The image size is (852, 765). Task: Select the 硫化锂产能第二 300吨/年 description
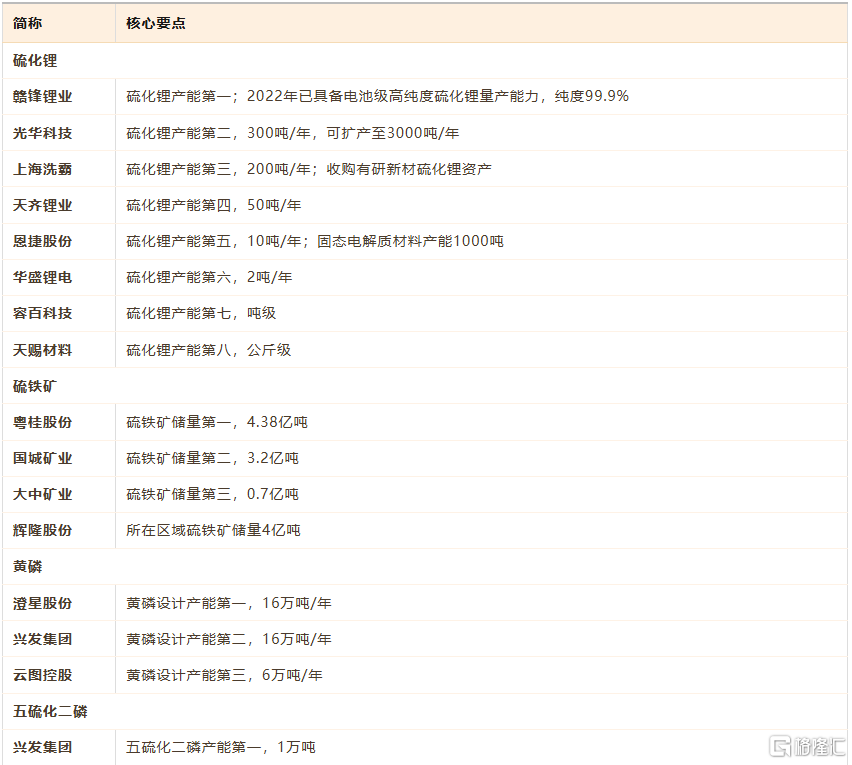(292, 133)
